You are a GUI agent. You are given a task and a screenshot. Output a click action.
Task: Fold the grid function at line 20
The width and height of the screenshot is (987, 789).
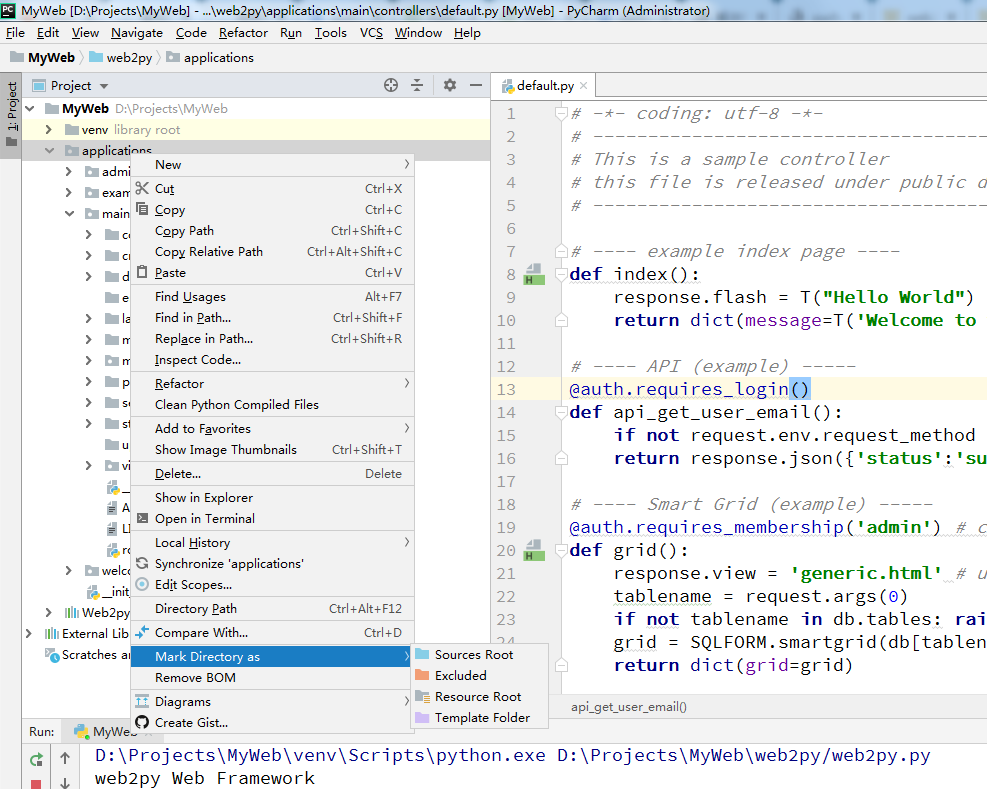click(x=561, y=550)
